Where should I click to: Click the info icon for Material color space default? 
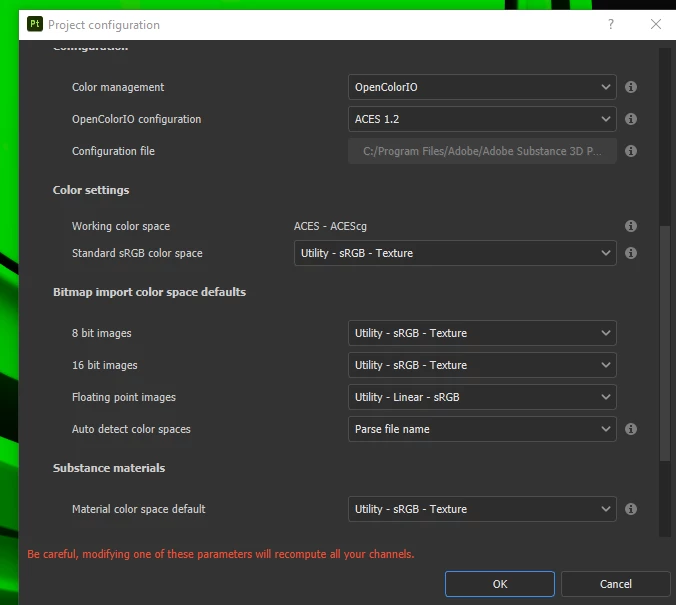pyautogui.click(x=631, y=509)
